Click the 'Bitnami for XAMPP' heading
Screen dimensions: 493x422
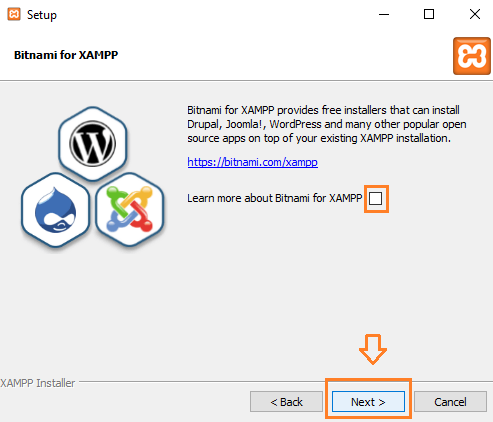click(x=66, y=55)
